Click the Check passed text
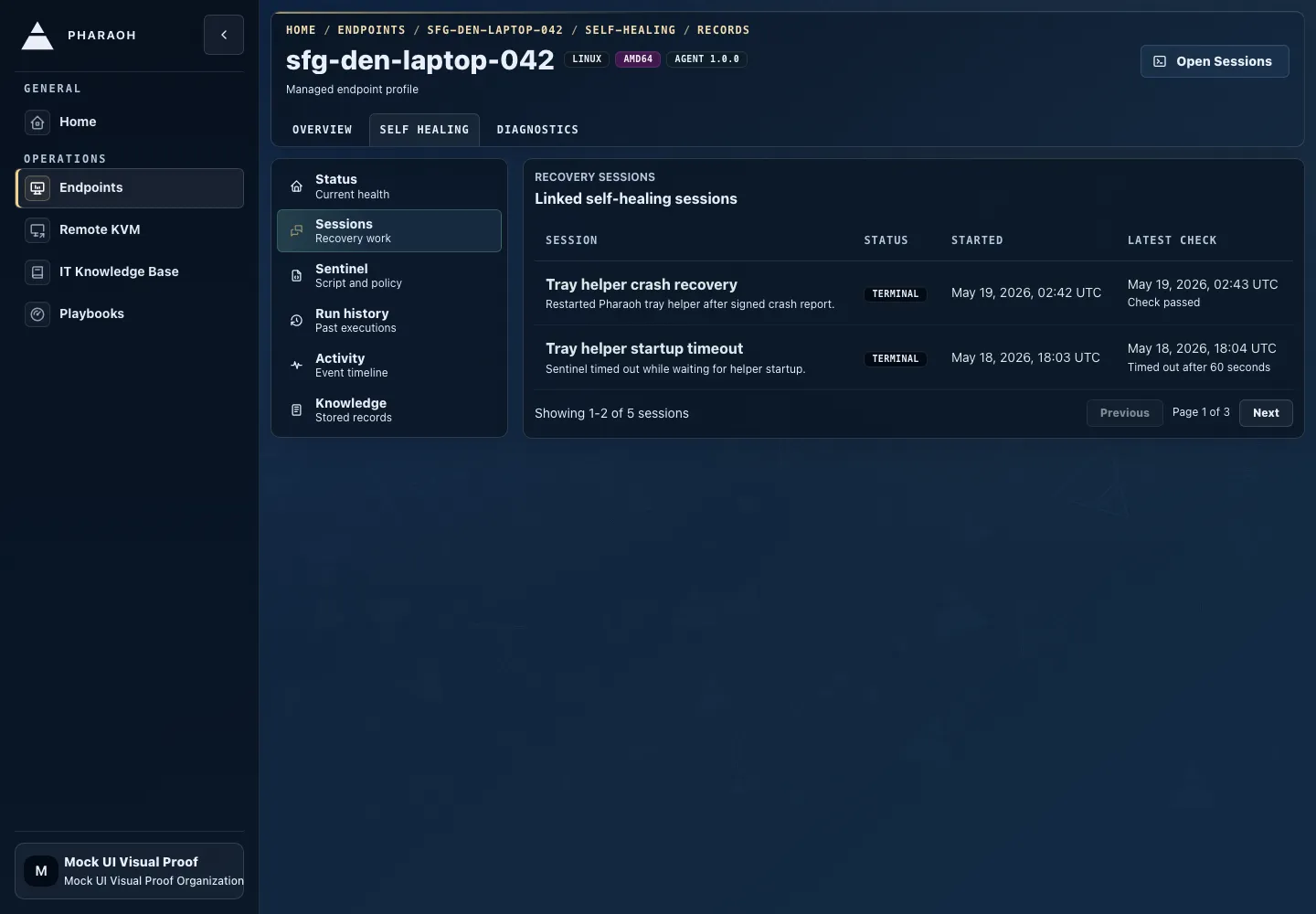This screenshot has height=914, width=1316. pos(1163,303)
